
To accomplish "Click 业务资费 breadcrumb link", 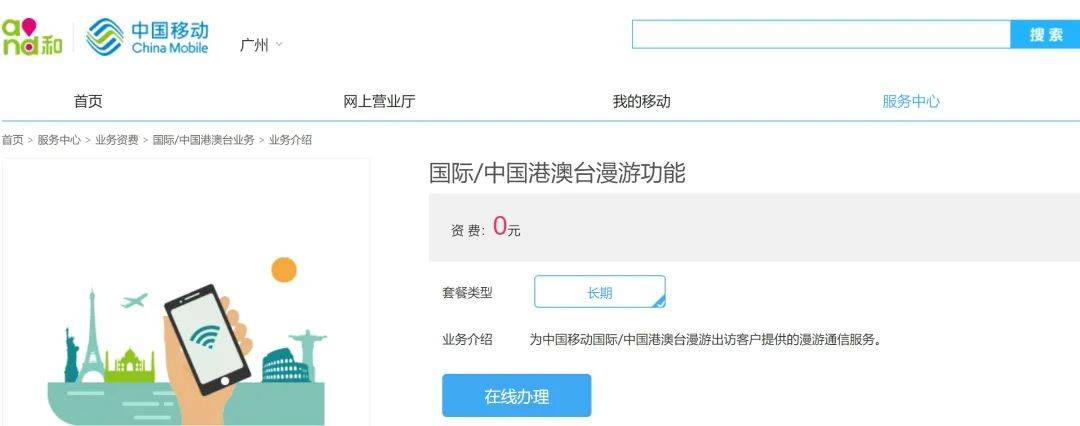I will tap(117, 140).
